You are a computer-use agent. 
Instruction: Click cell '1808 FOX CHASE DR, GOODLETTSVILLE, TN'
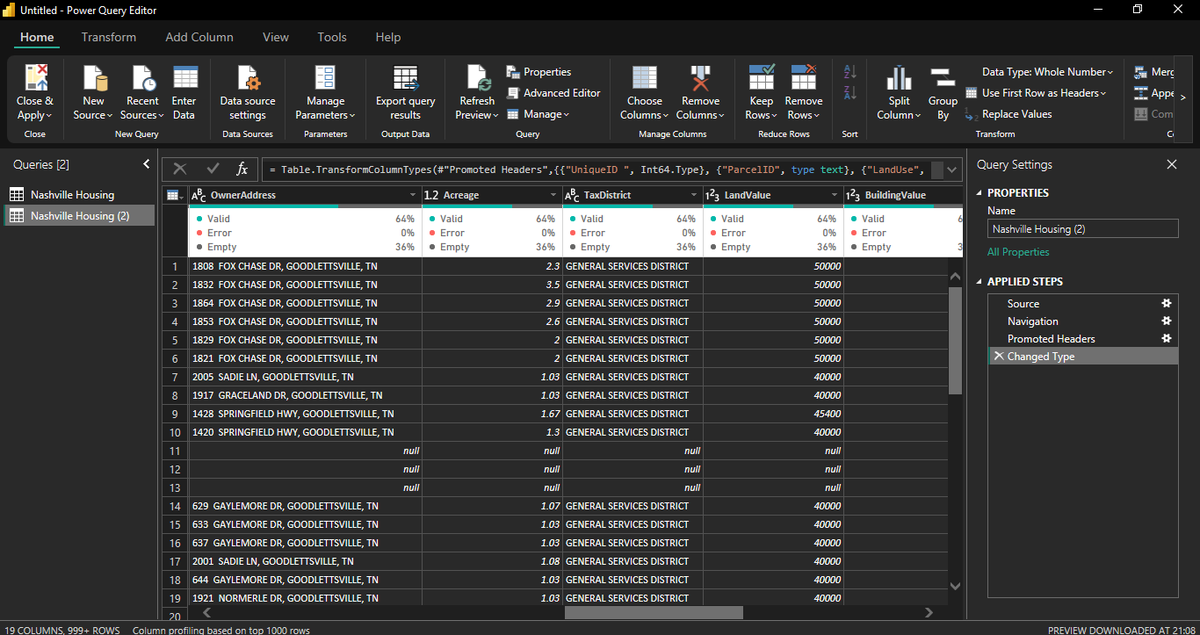click(304, 266)
